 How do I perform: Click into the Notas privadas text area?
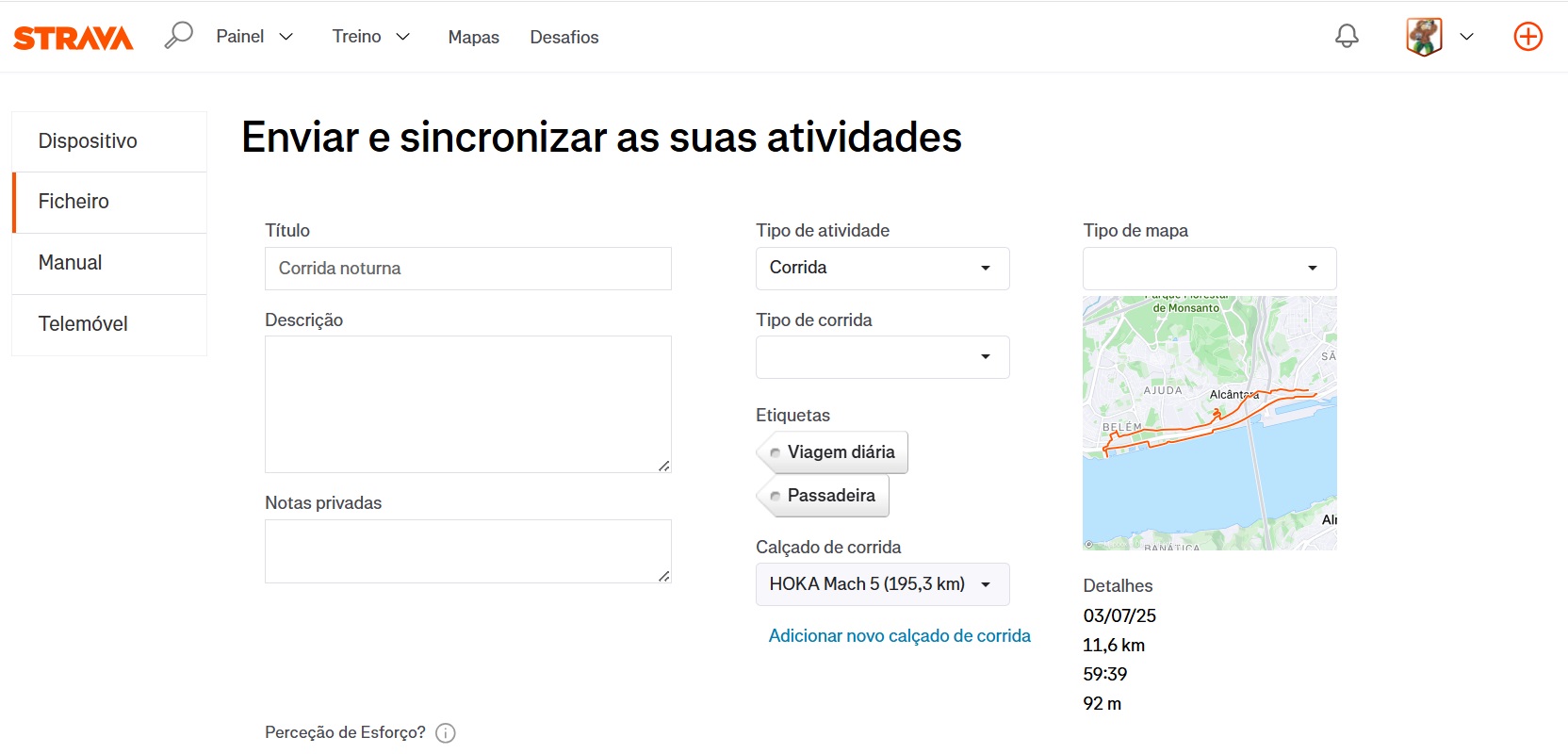pyautogui.click(x=467, y=551)
